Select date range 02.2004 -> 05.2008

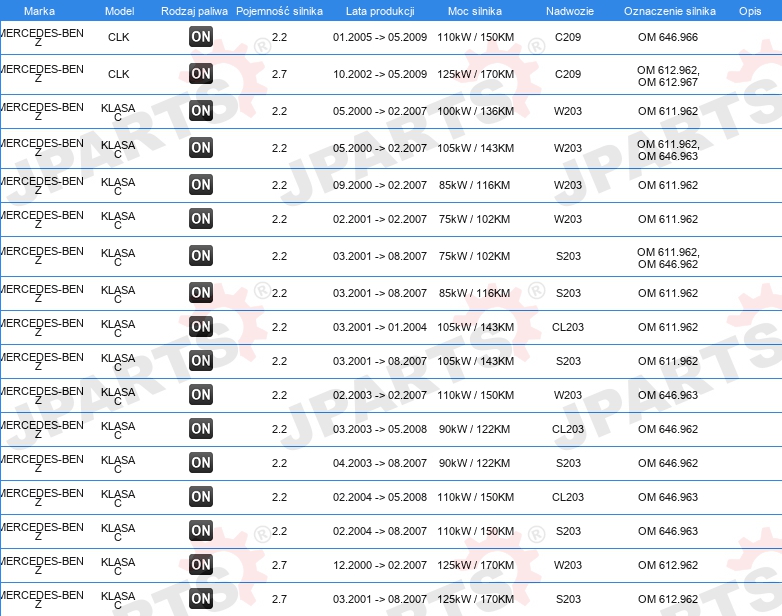[380, 497]
